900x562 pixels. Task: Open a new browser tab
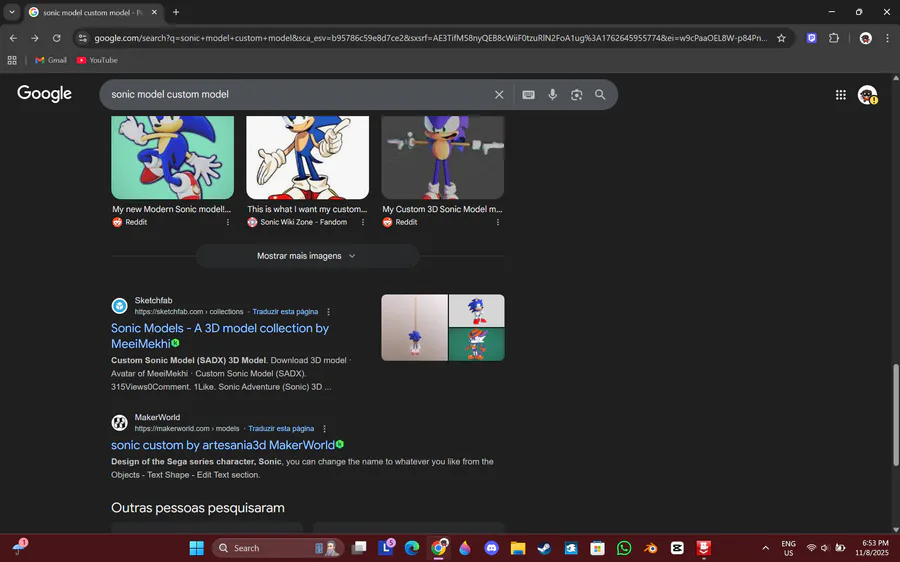point(176,12)
